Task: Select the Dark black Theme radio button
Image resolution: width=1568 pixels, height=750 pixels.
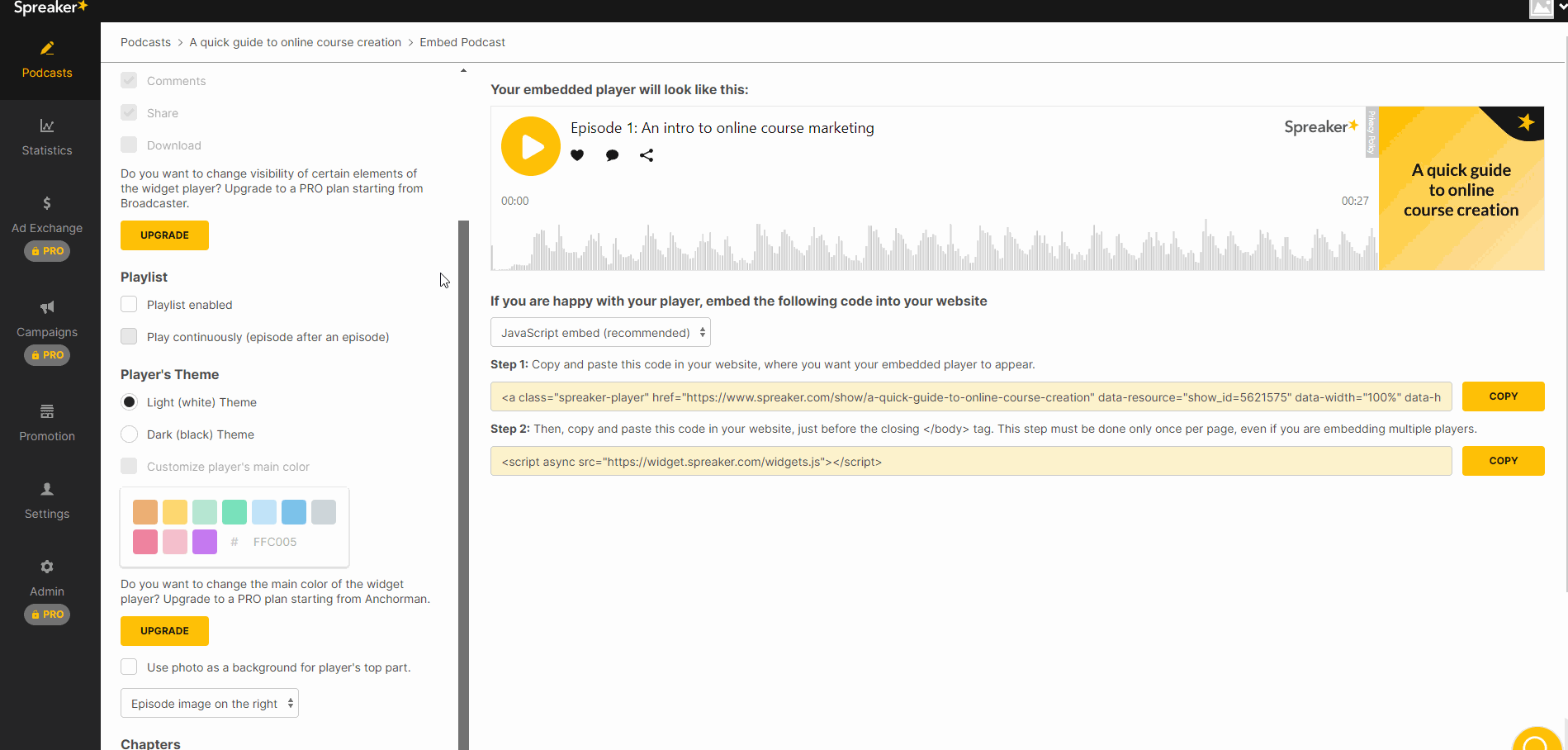Action: 129,434
